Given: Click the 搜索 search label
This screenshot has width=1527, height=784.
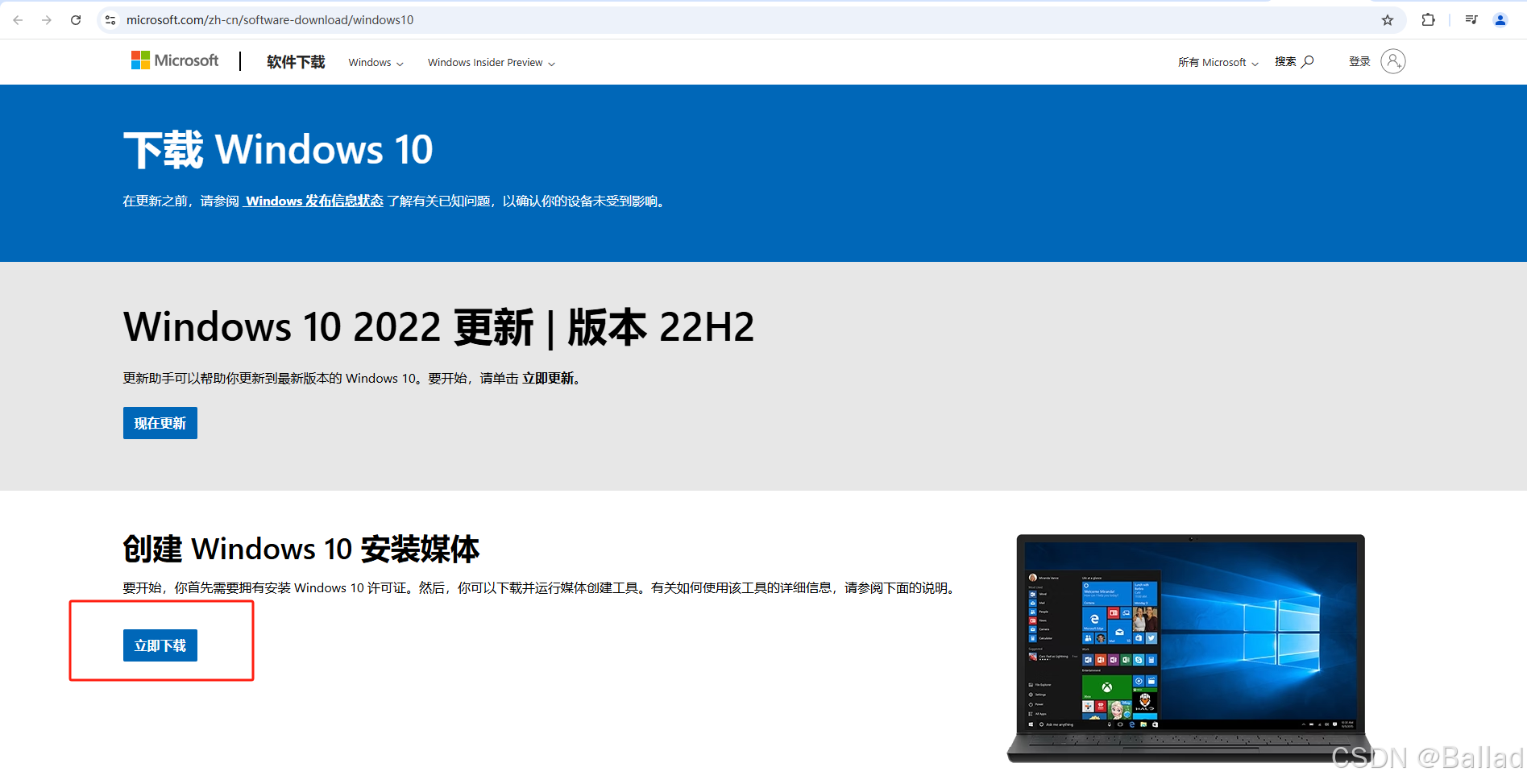Looking at the screenshot, I should click(x=1285, y=61).
